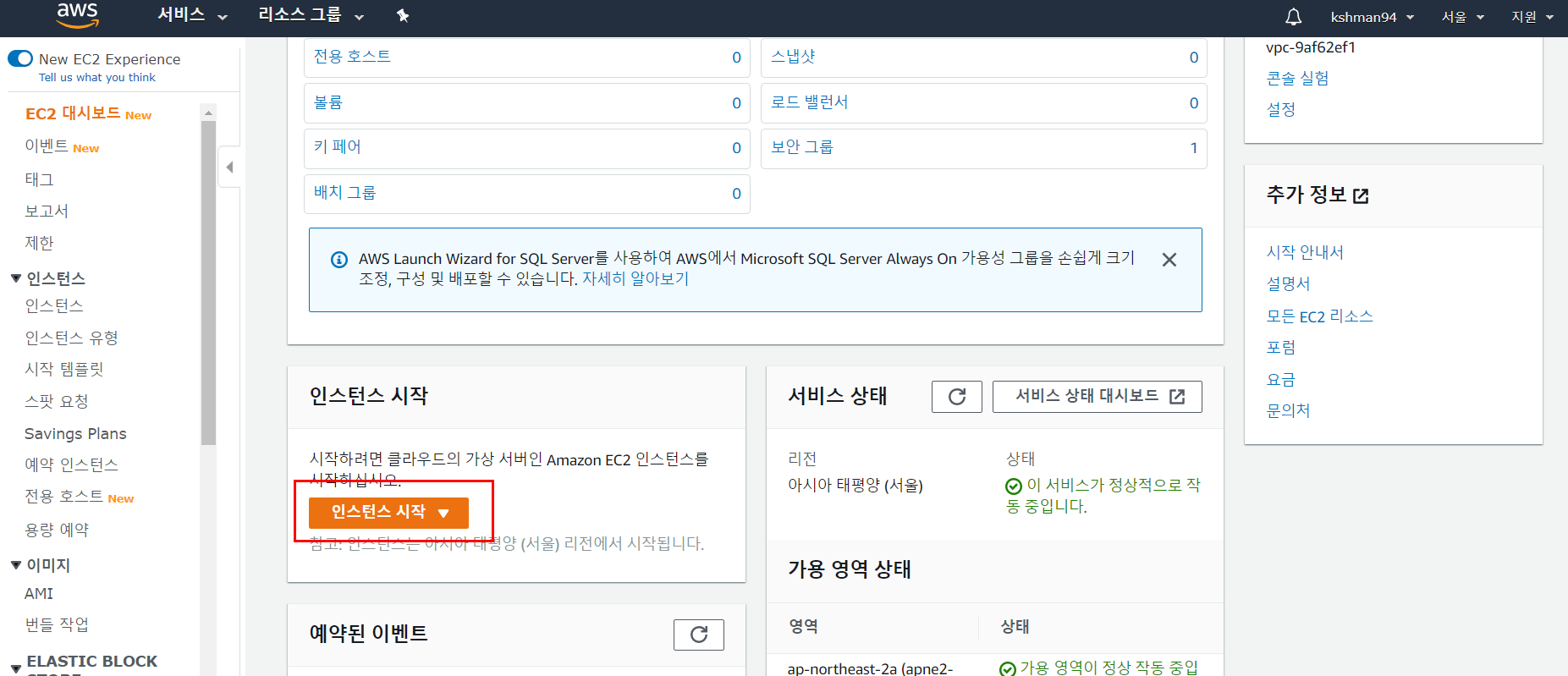Viewport: 1568px width, 676px height.
Task: Dismiss the SQL Server Launch Wizard banner
Action: pyautogui.click(x=1169, y=260)
